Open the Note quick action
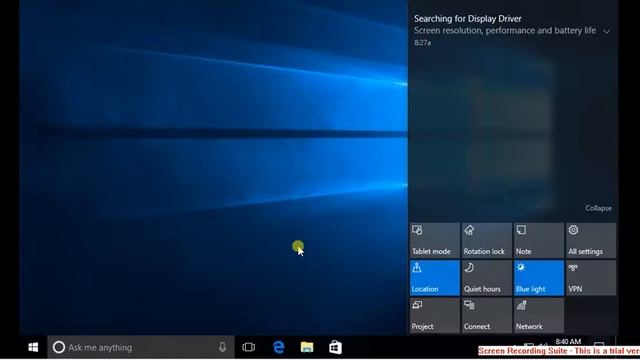Screen dimensions: 640x360 tap(539, 240)
